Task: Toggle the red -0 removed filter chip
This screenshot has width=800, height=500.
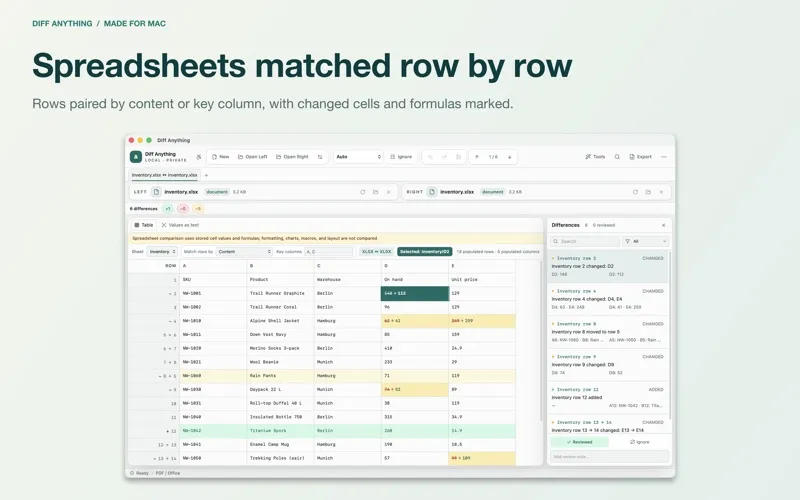Action: pos(183,209)
